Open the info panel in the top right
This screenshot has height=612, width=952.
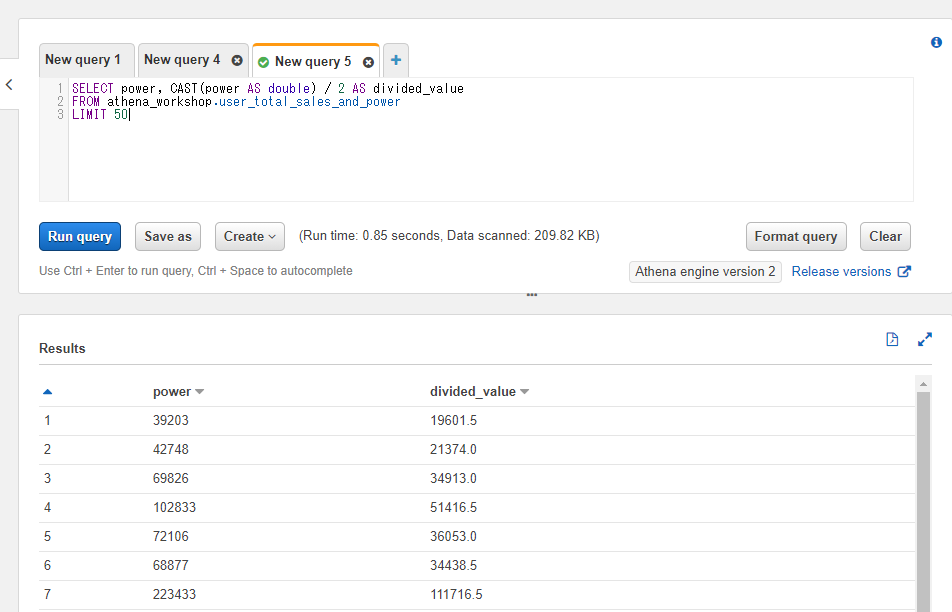point(936,42)
